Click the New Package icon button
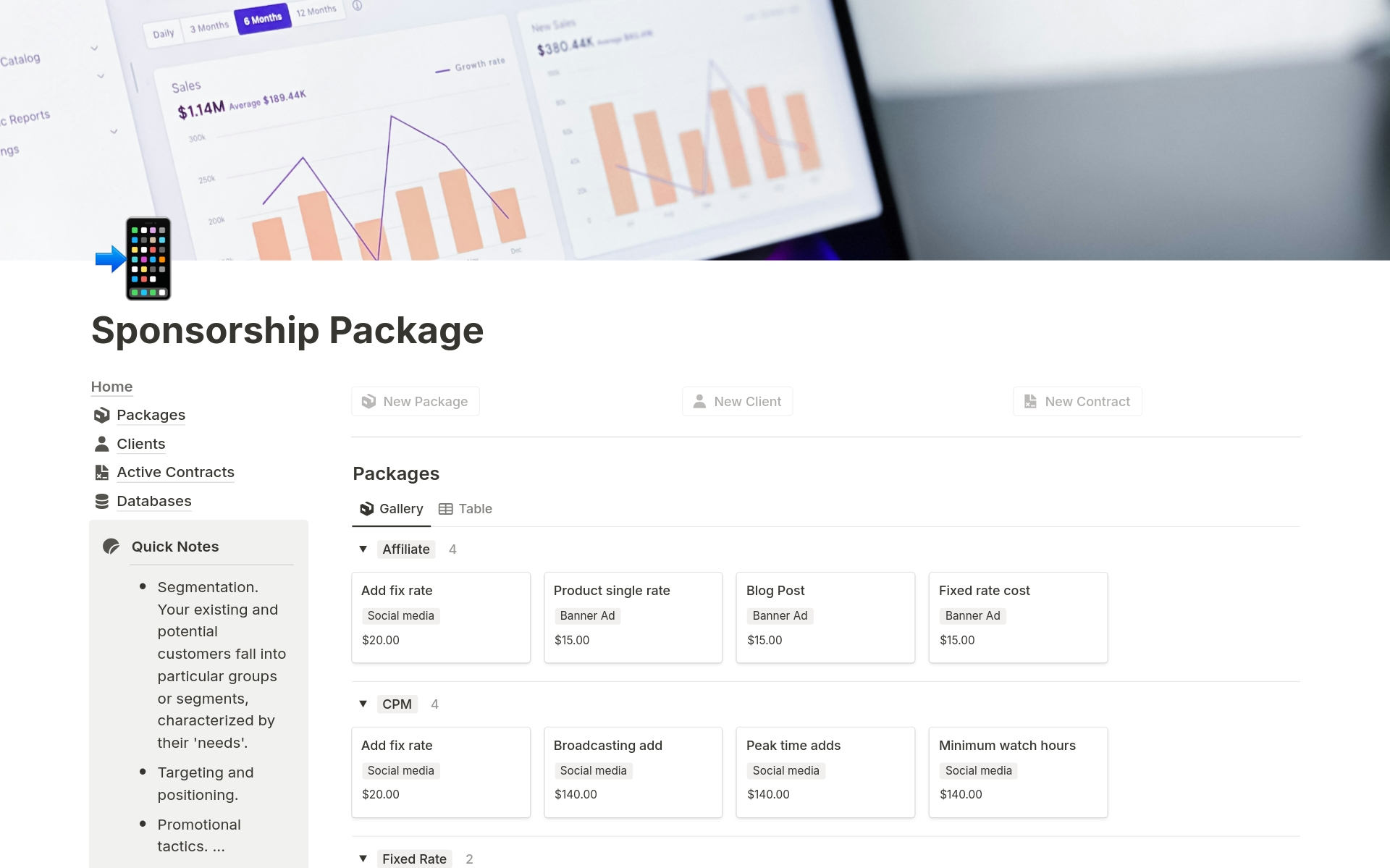 pyautogui.click(x=369, y=401)
